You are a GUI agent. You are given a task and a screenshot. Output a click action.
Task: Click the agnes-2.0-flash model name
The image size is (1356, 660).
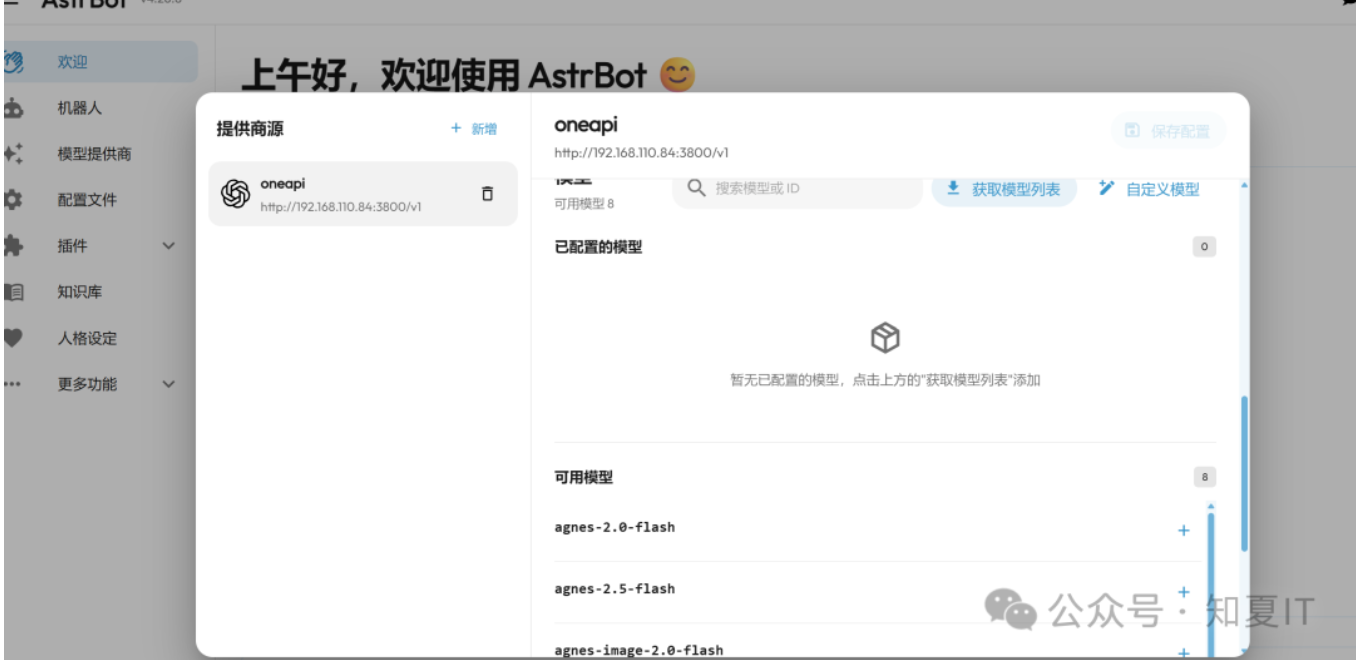click(x=615, y=527)
